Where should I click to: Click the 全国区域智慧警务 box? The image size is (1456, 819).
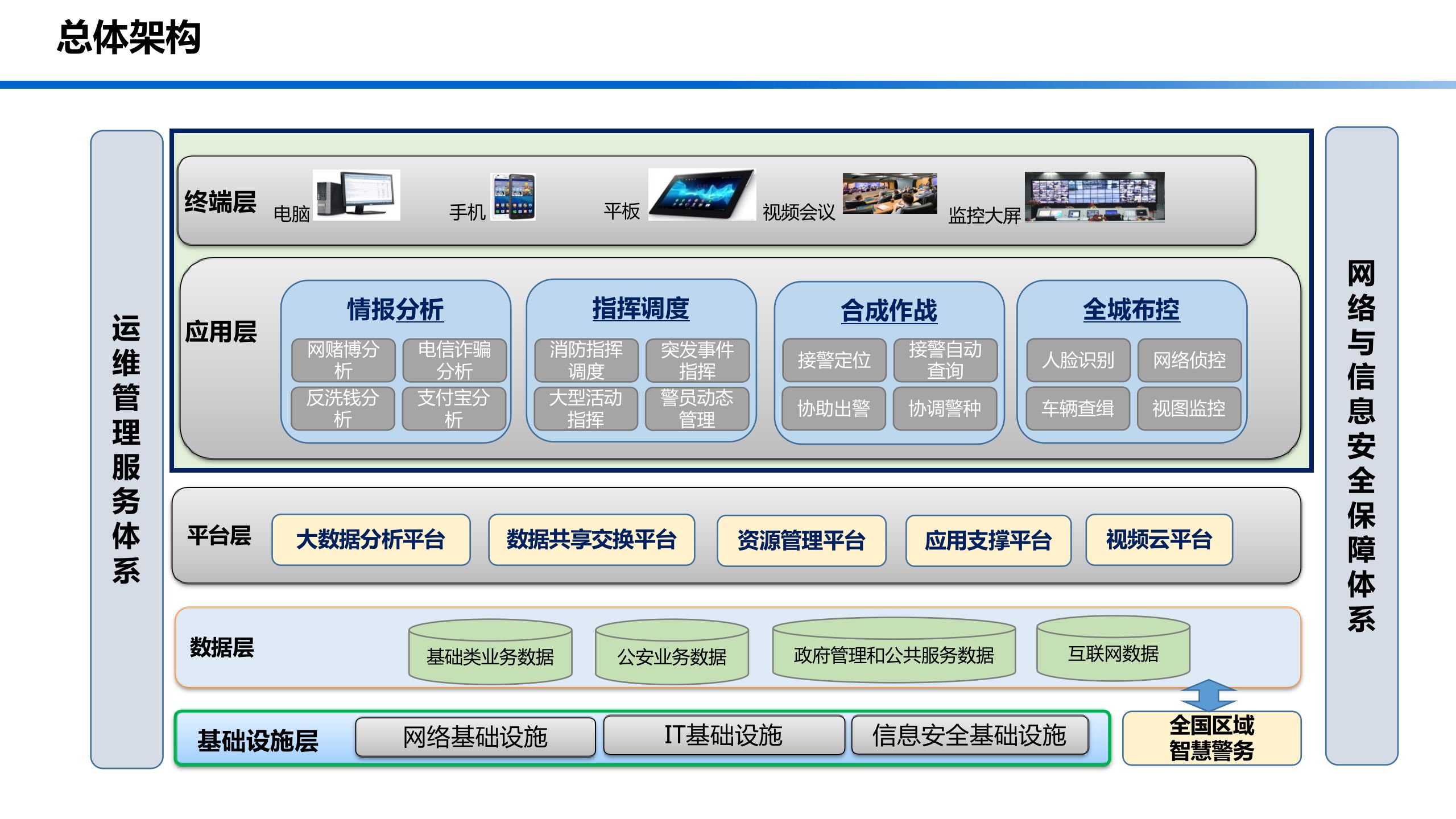tap(1212, 738)
